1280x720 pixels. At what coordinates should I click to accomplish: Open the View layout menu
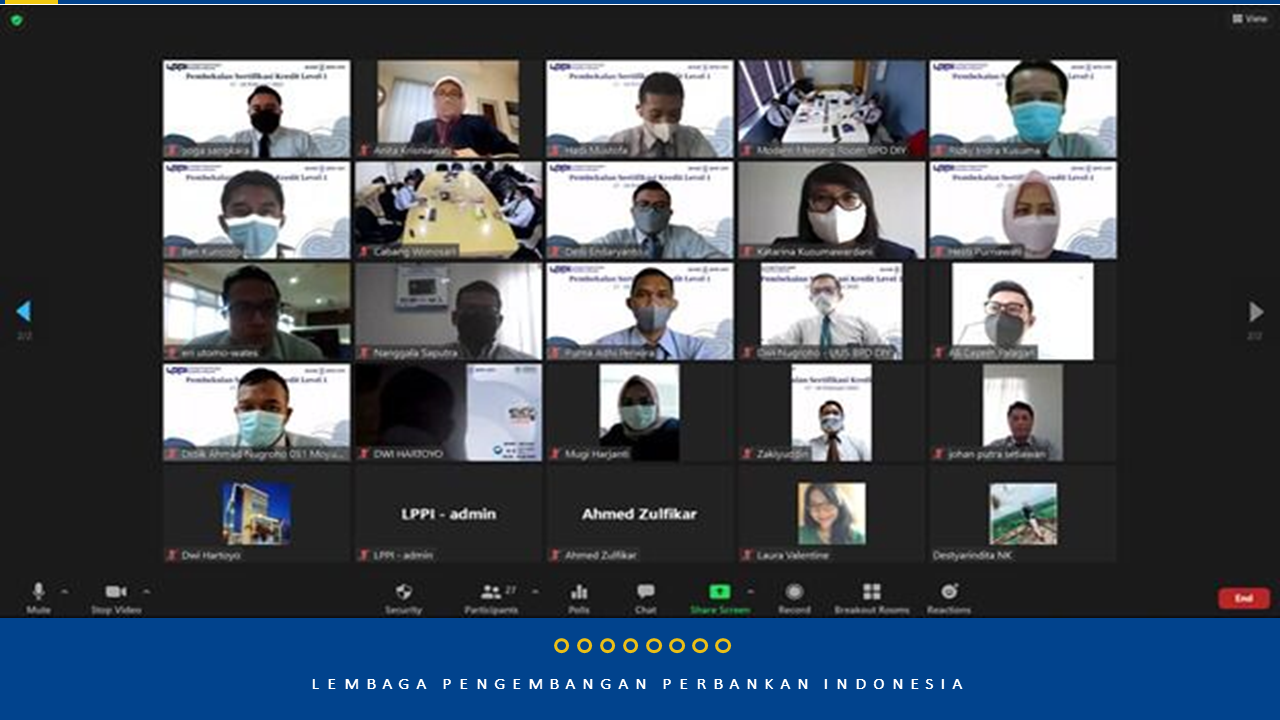1250,18
